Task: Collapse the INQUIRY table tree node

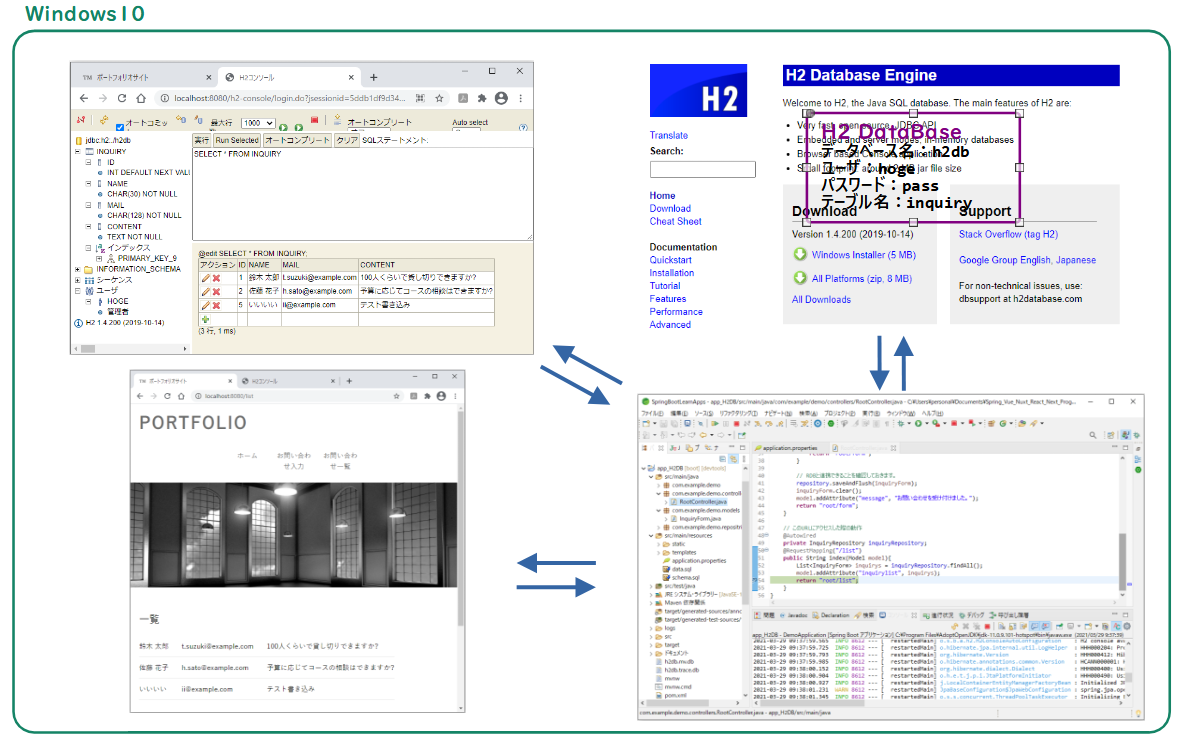Action: click(x=78, y=151)
